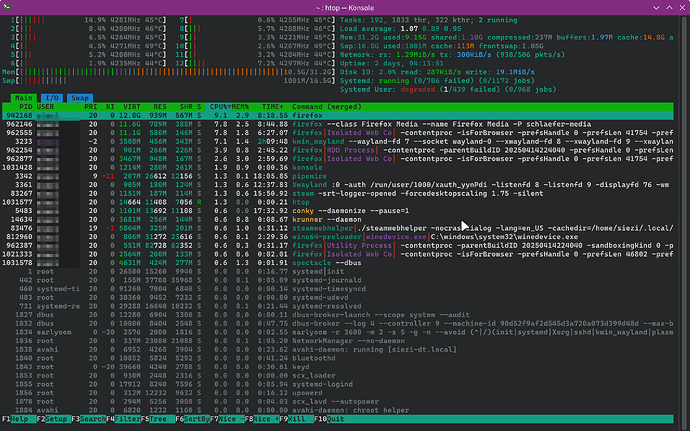Click F8 Nice + in the function bar
Image resolution: width=690 pixels, height=431 pixels.
click(x=261, y=419)
